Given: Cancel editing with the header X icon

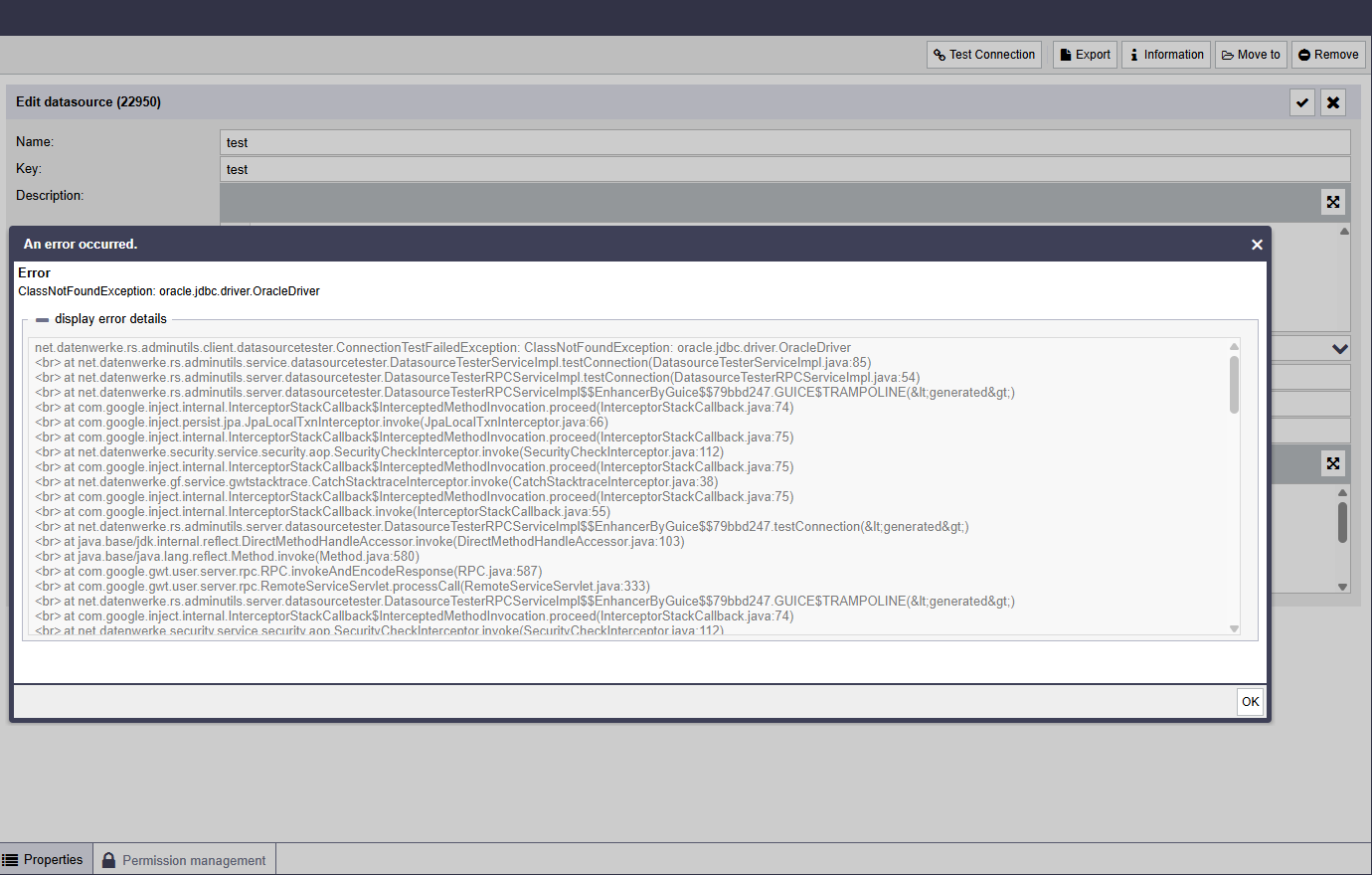Looking at the screenshot, I should [1333, 102].
